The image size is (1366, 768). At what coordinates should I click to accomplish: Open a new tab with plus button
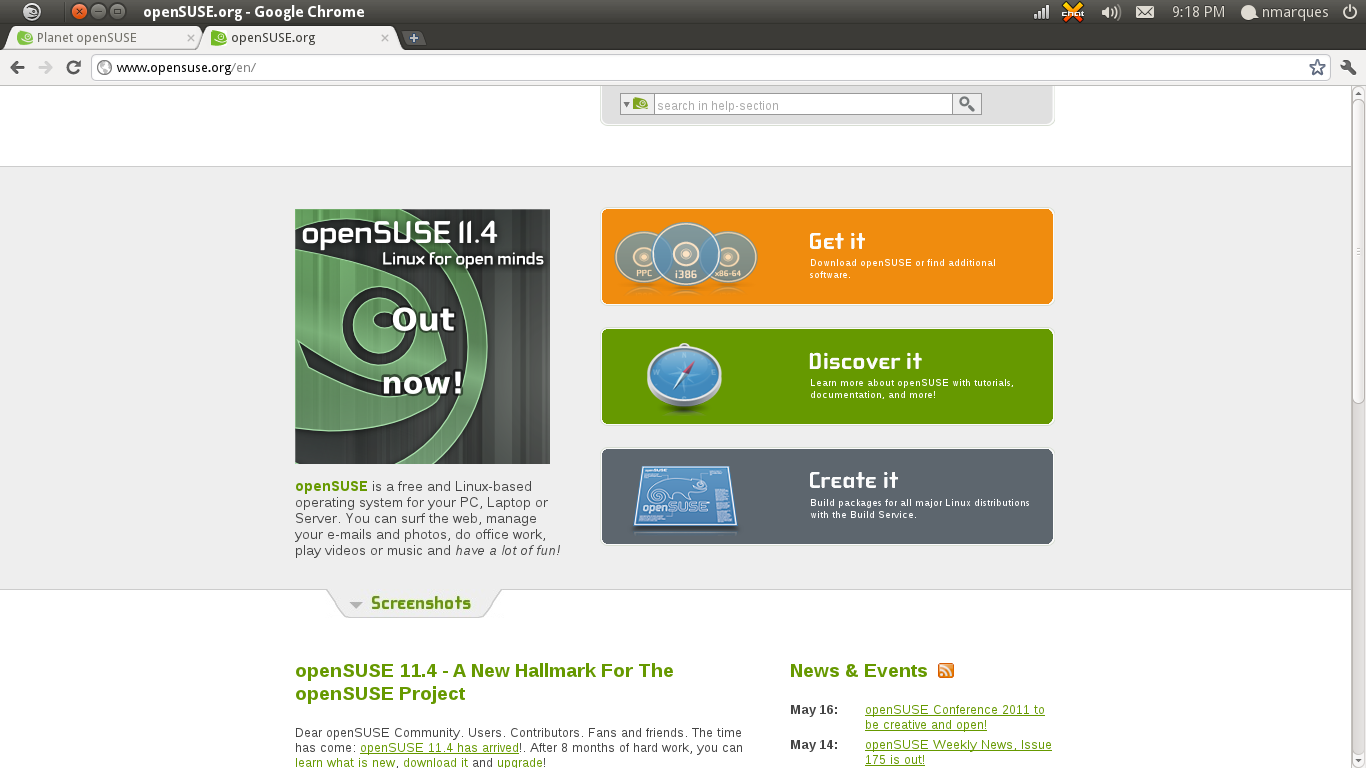pos(414,38)
